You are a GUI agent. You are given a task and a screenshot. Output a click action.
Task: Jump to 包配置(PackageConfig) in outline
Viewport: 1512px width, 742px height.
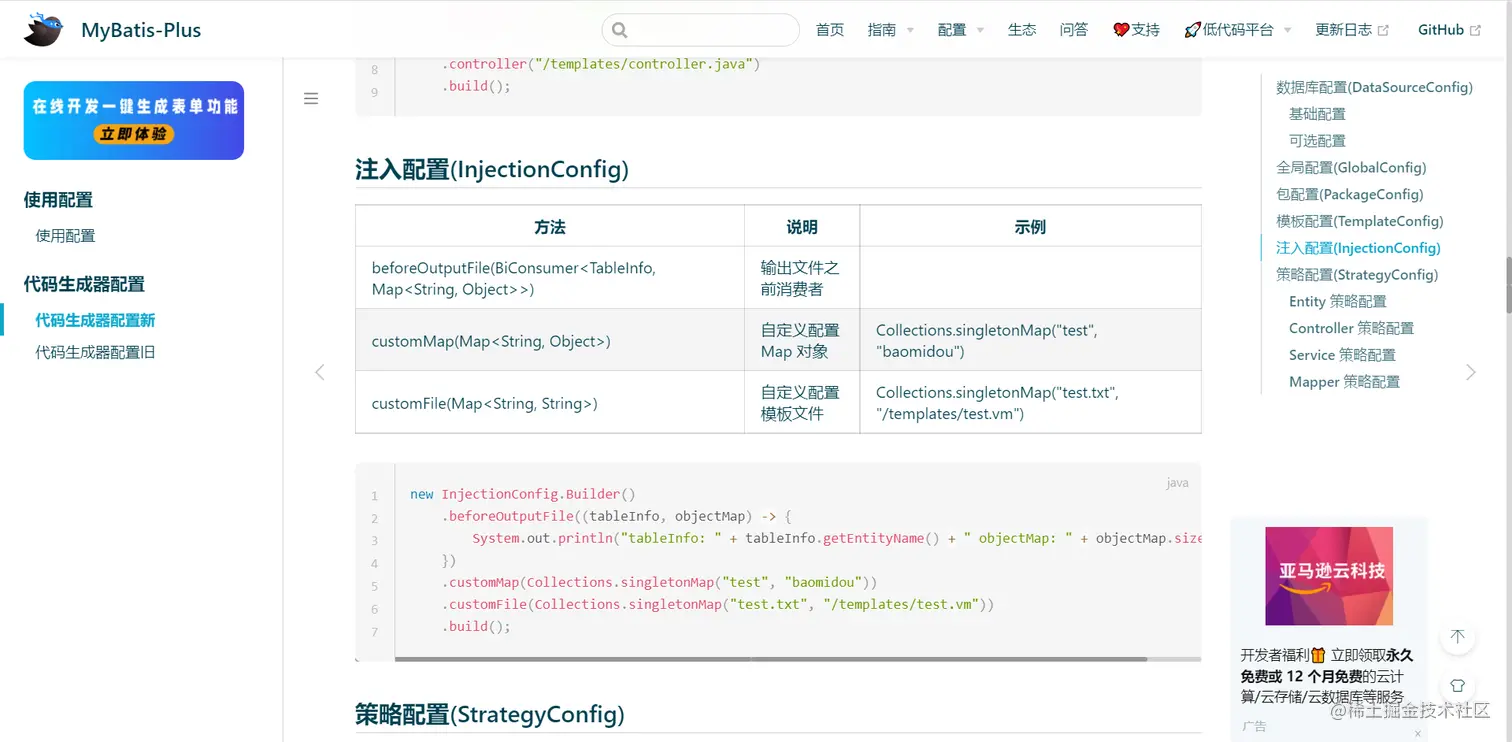(1349, 194)
